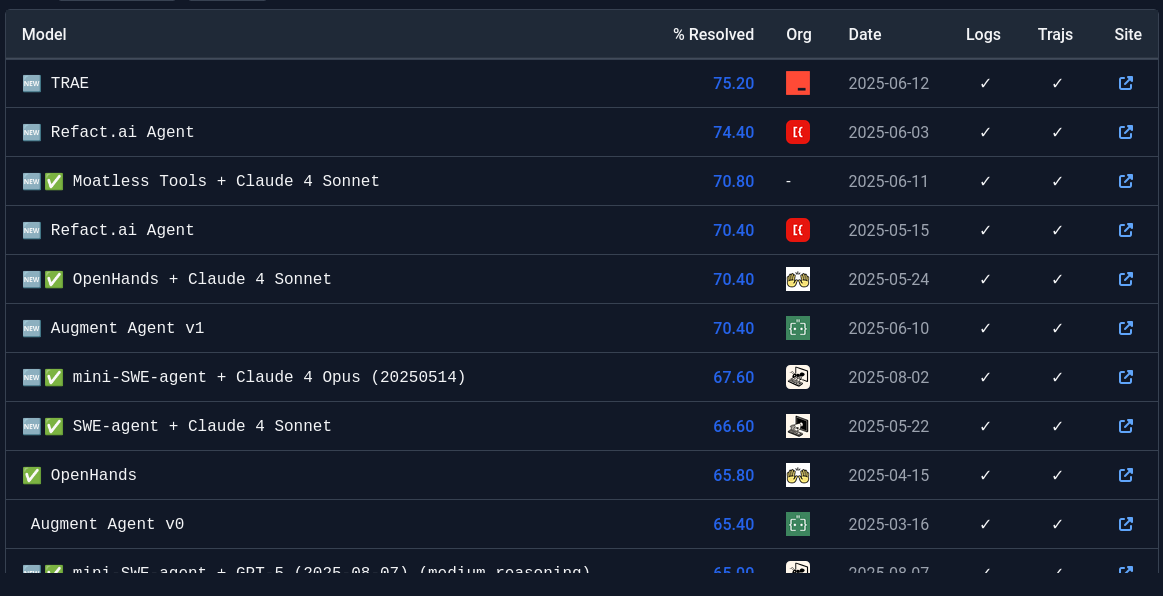Open site link in the 2025-04-15 OpenHands row

1125,474
